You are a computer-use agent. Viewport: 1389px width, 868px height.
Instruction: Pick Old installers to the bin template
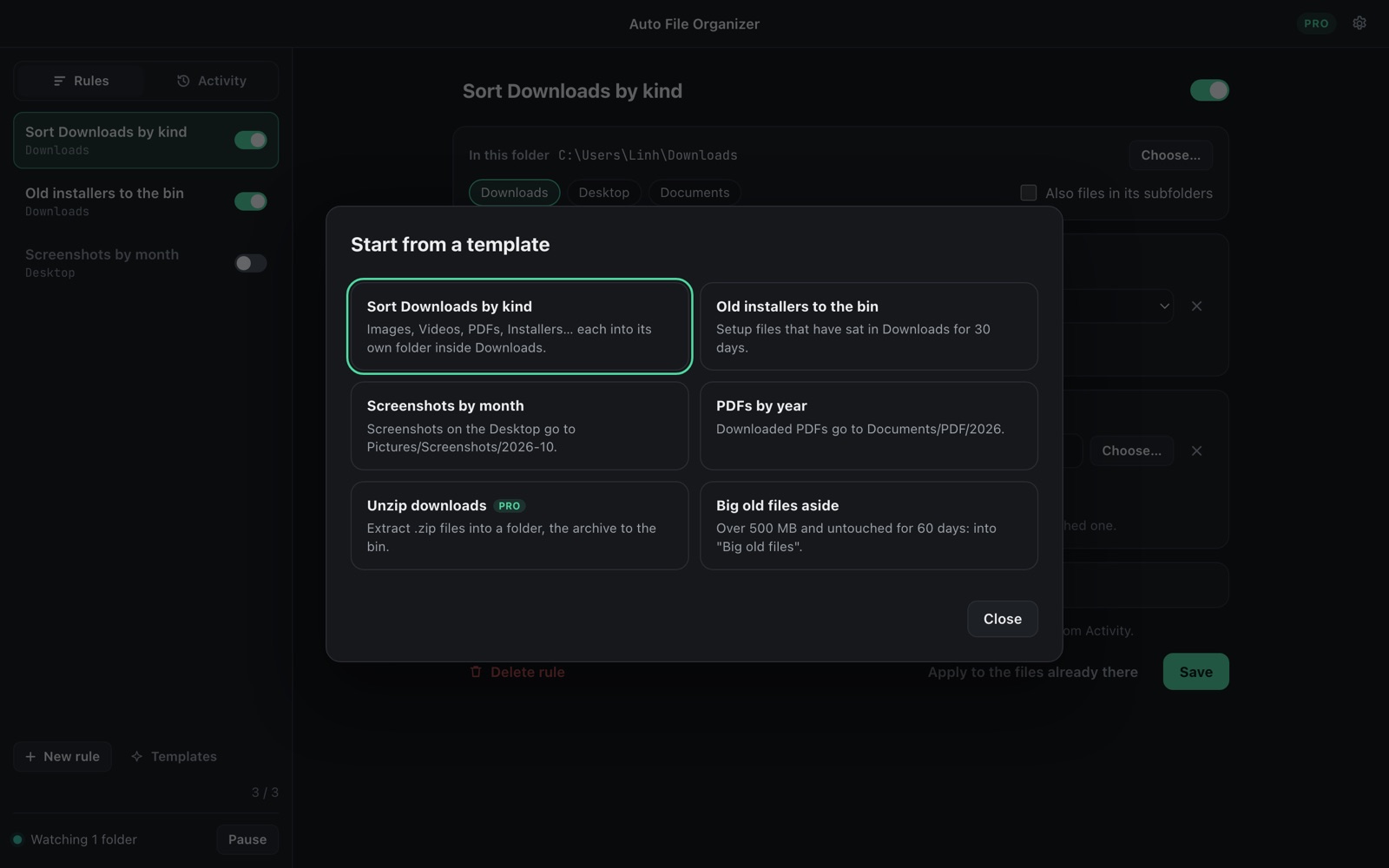pyautogui.click(x=869, y=326)
